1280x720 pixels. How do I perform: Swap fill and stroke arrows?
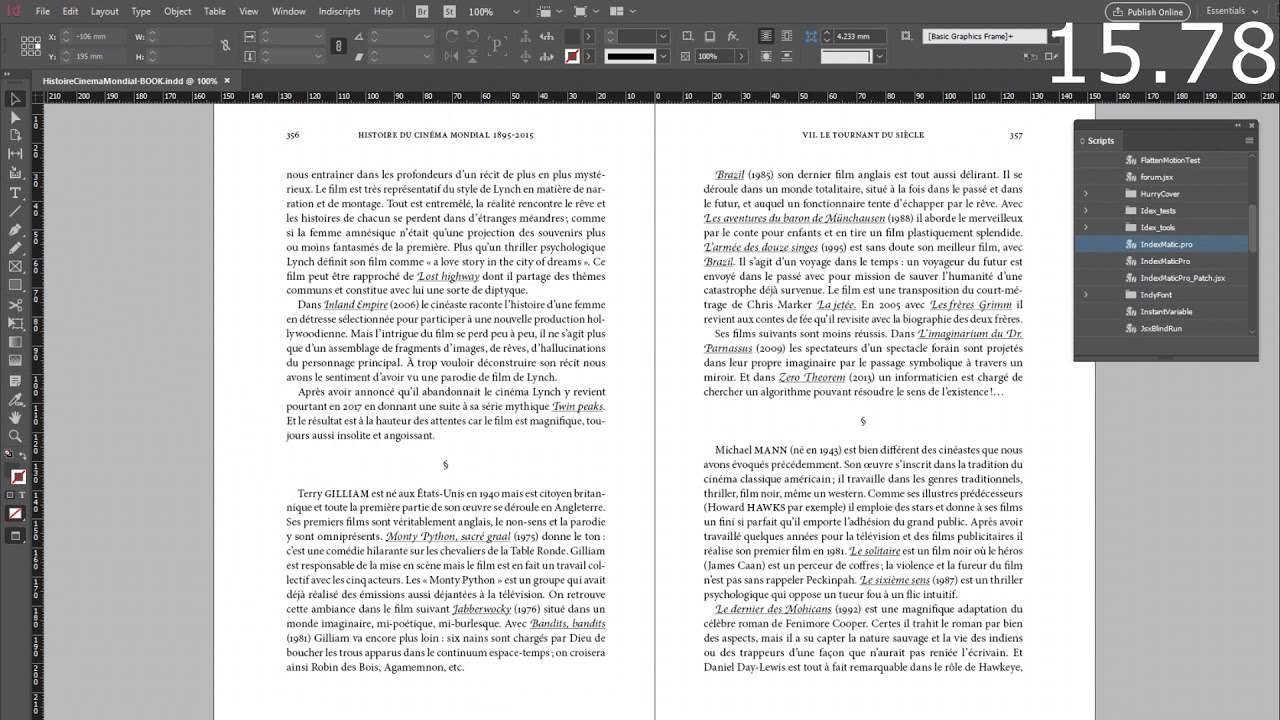coord(24,456)
